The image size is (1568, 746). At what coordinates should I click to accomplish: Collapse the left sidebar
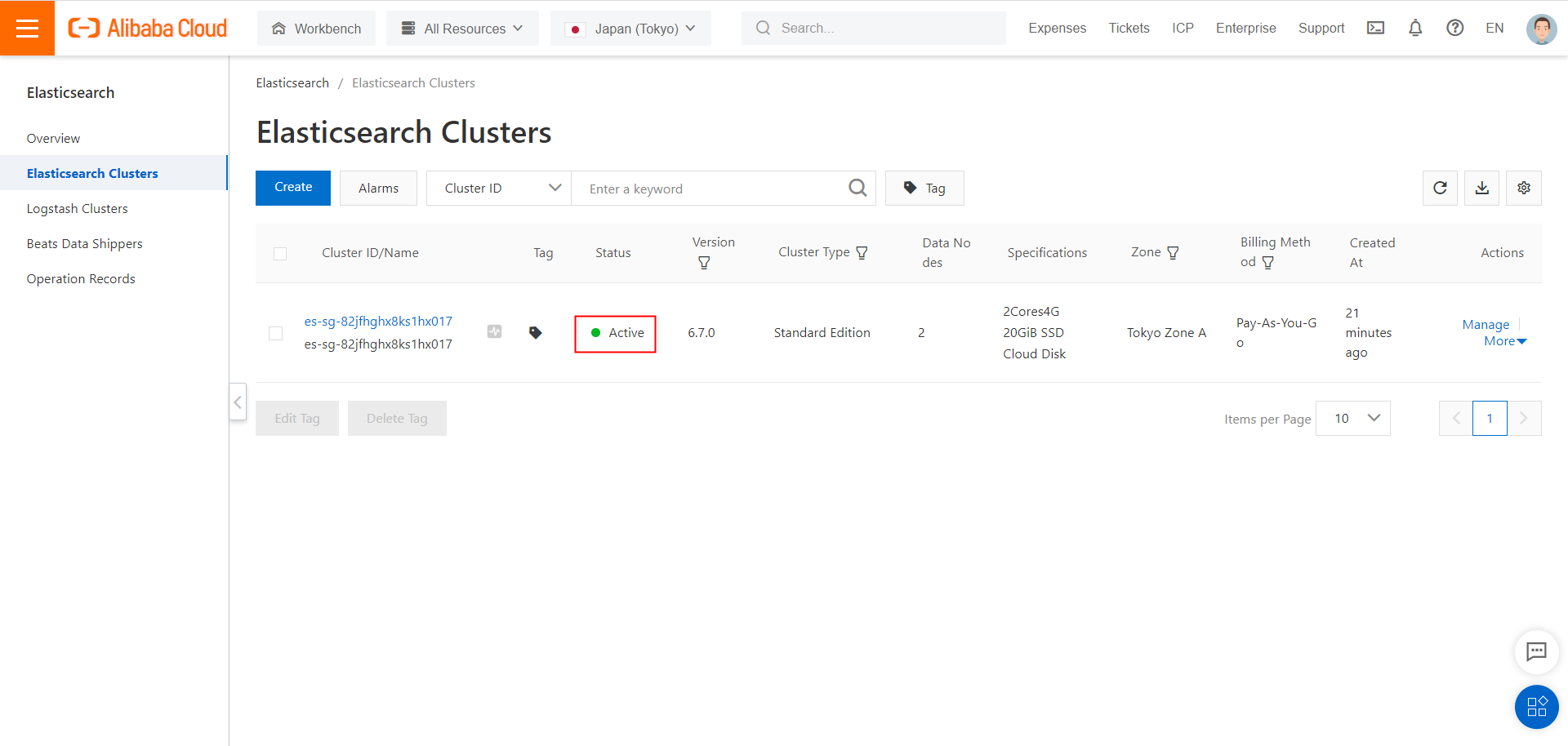[x=238, y=402]
